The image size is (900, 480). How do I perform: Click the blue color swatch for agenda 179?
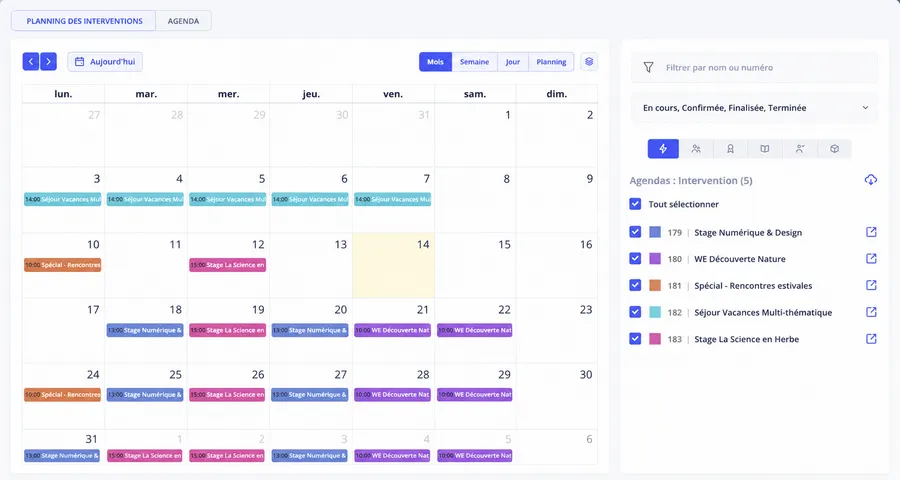[x=655, y=232]
